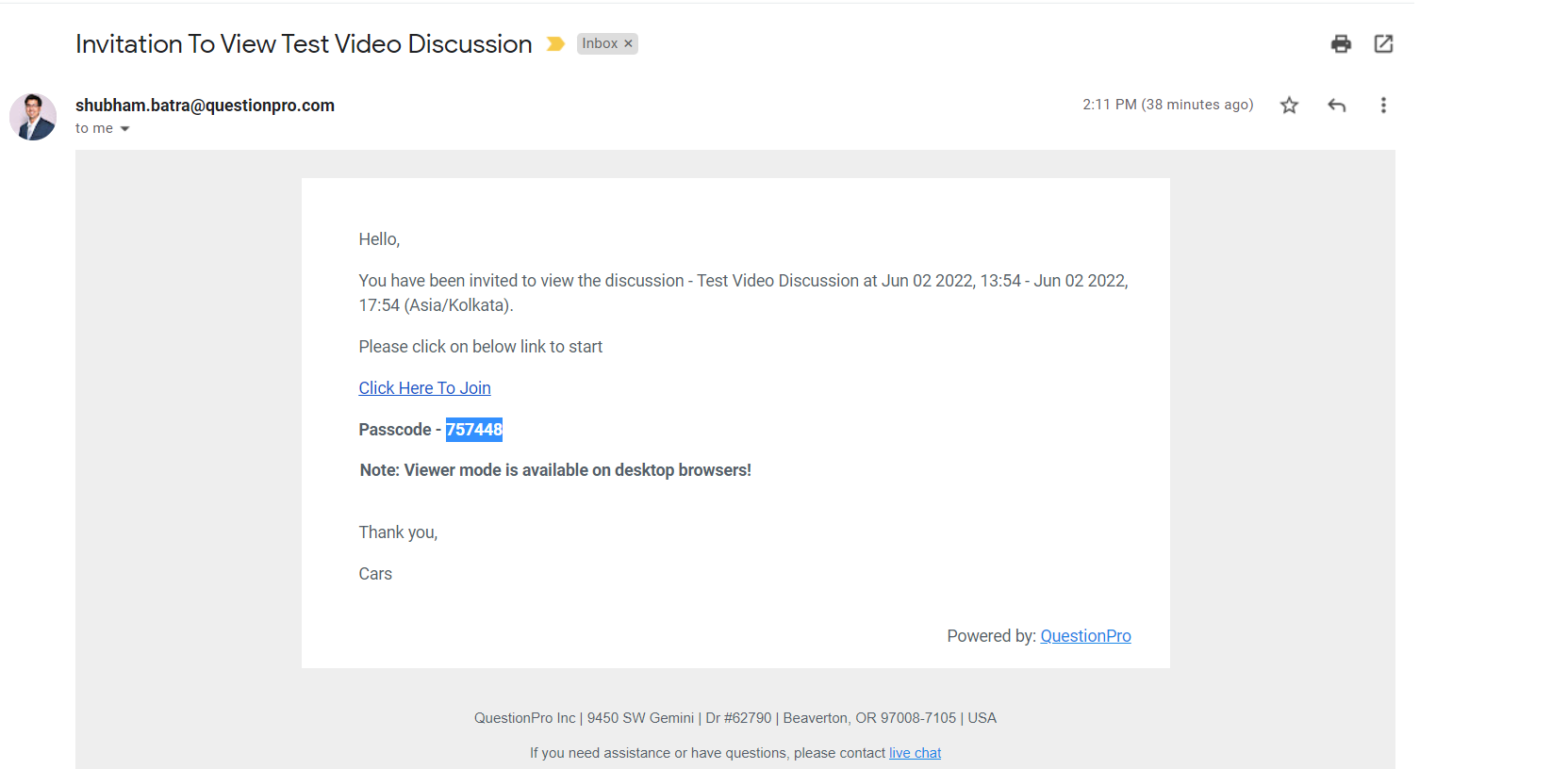The width and height of the screenshot is (1568, 769).
Task: Click the sender address shubham.batra@questionpro.com
Action: (205, 106)
